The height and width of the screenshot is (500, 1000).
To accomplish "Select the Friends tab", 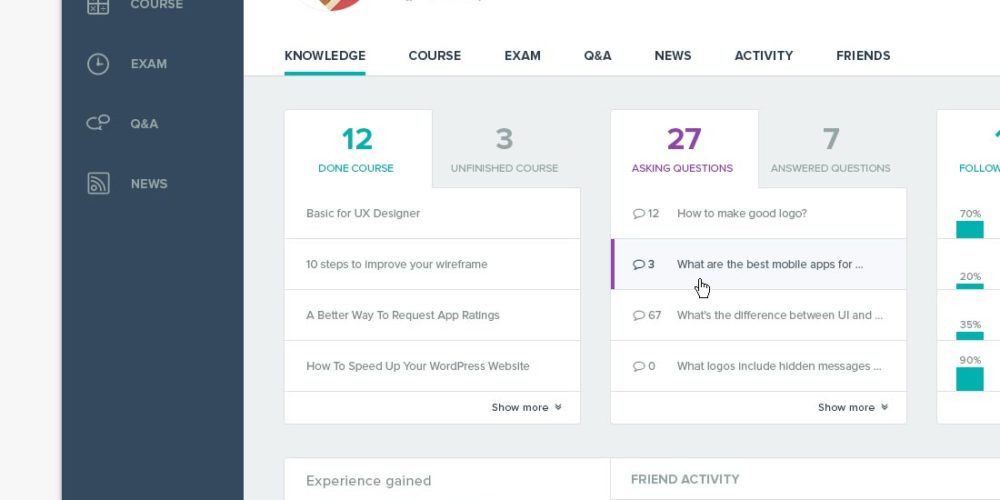I will (863, 56).
